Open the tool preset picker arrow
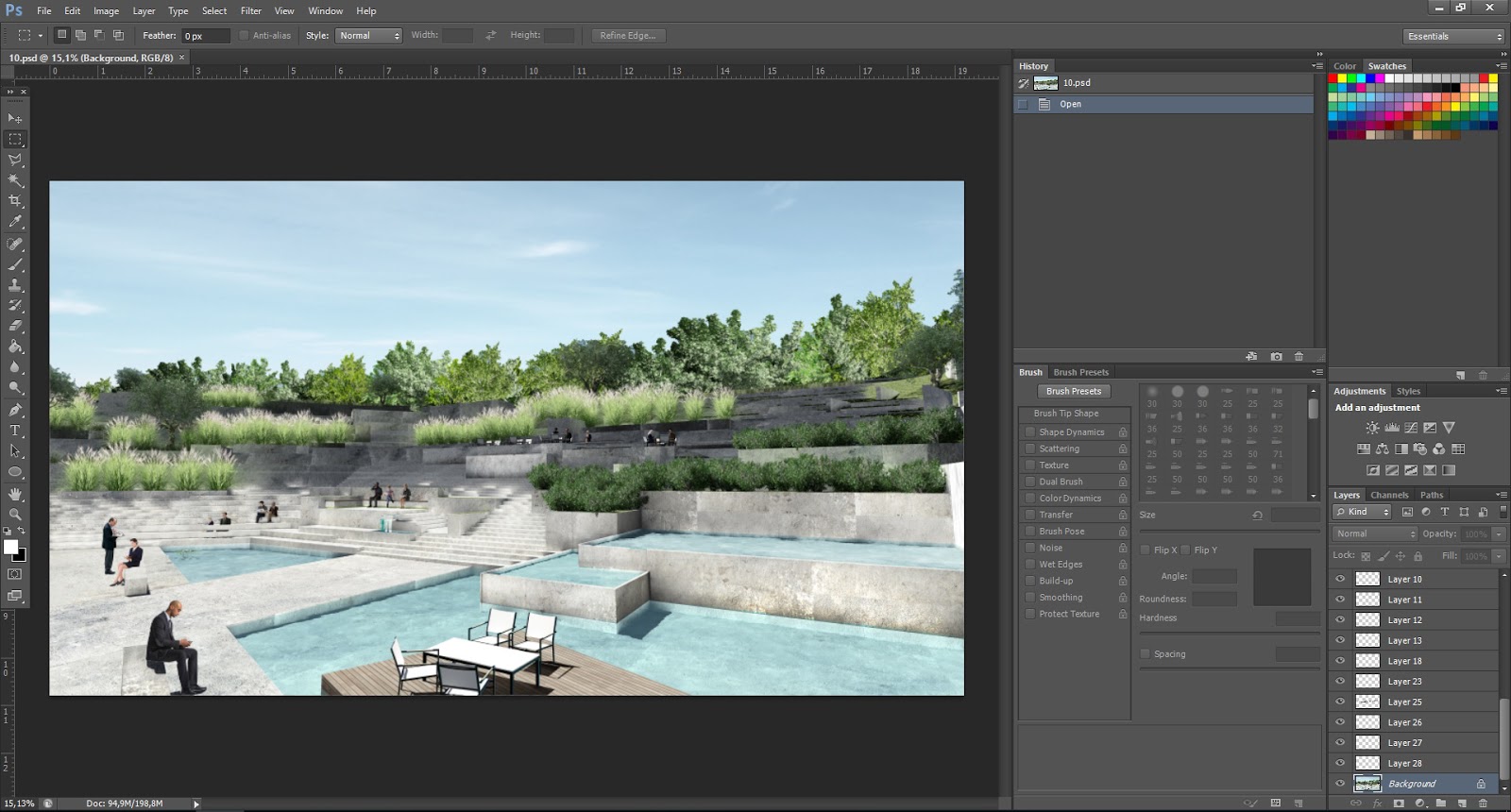This screenshot has width=1511, height=812. click(x=41, y=36)
